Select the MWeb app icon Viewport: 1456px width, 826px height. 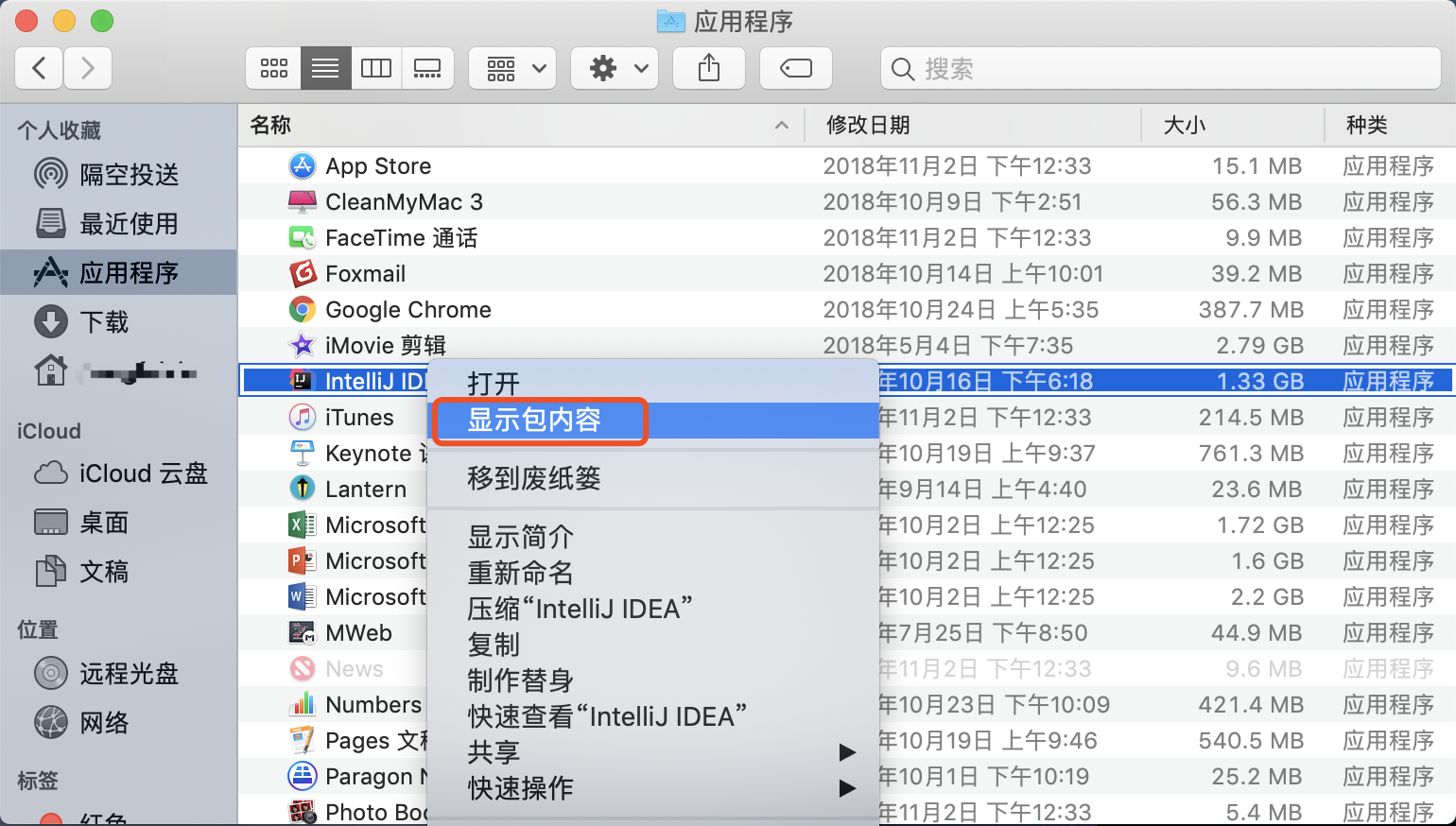[x=302, y=632]
